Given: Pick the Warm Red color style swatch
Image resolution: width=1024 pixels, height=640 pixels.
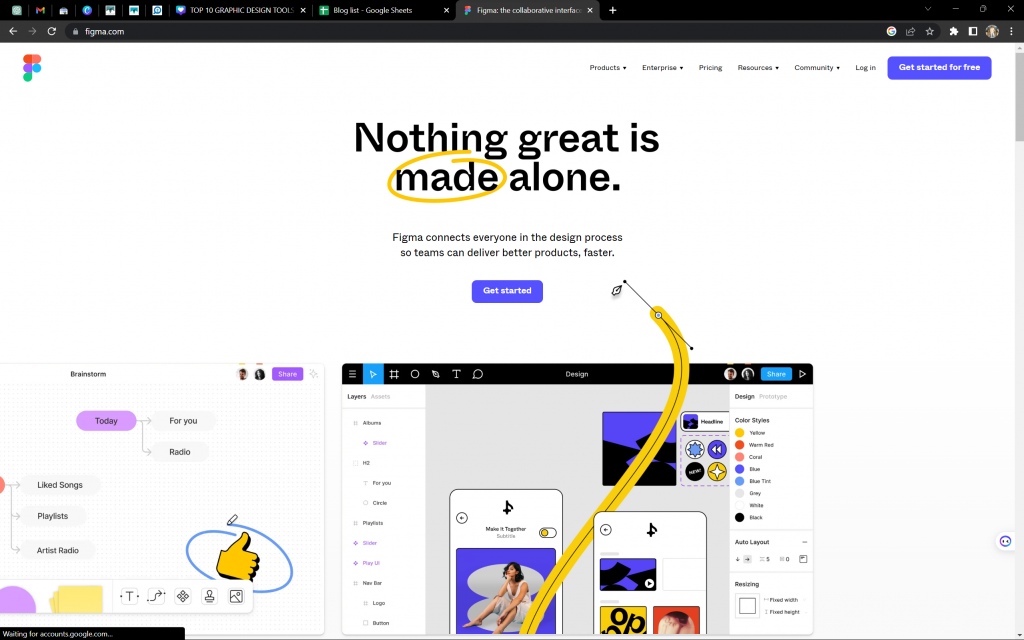Looking at the screenshot, I should point(739,445).
